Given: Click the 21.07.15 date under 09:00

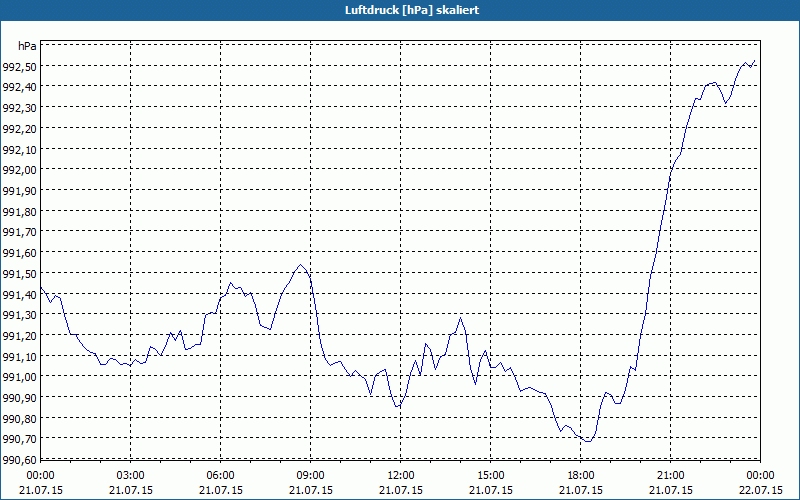Looking at the screenshot, I should [311, 490].
